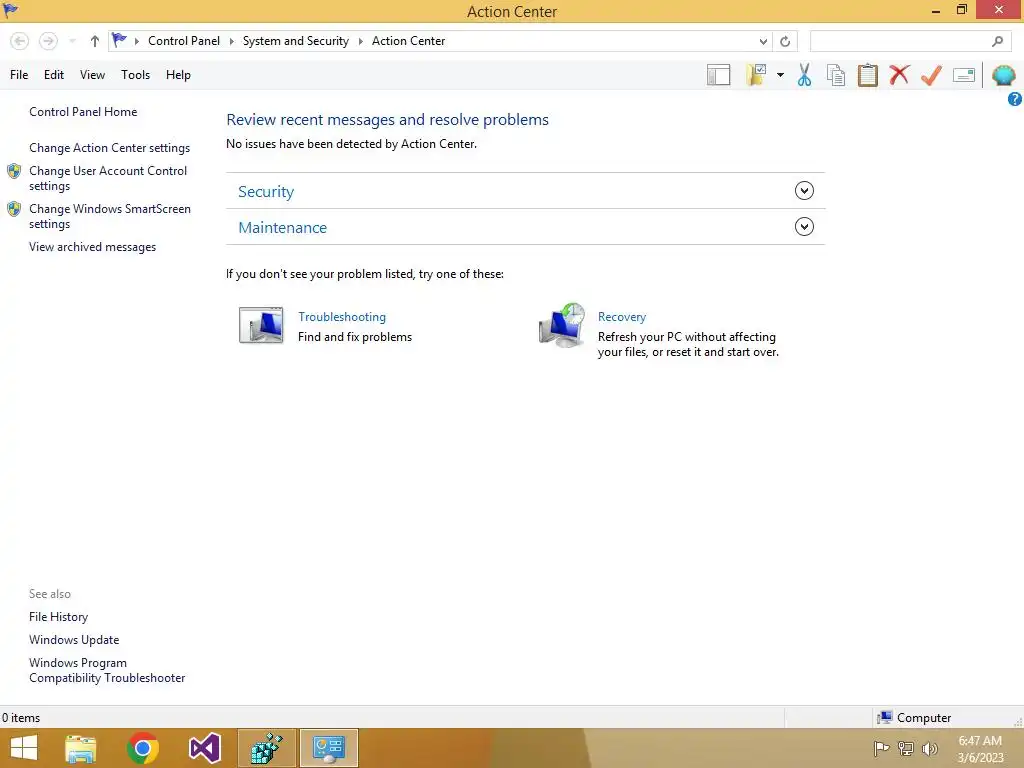Open Change User Account Control settings
The width and height of the screenshot is (1024, 768).
click(x=108, y=178)
